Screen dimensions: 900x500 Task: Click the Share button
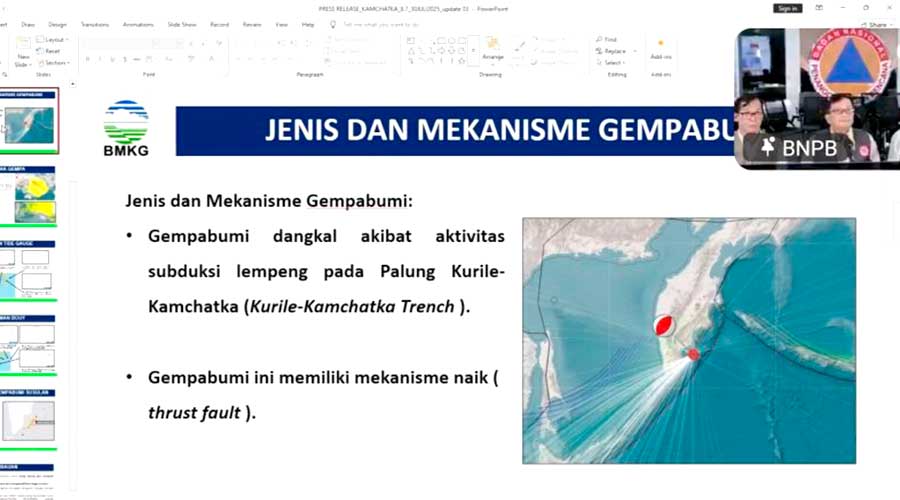tap(876, 24)
